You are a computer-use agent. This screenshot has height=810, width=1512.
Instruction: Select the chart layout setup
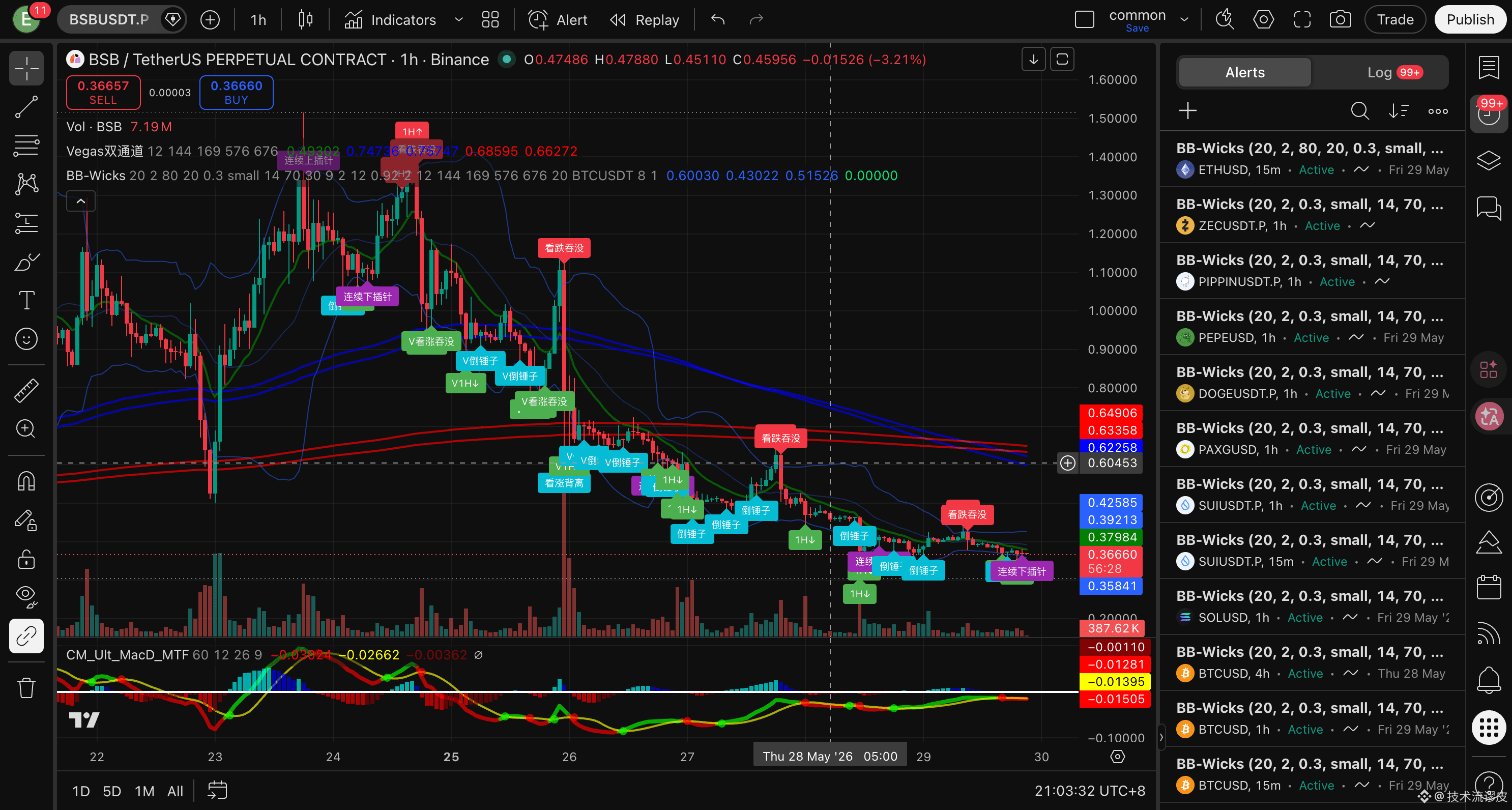1085,20
